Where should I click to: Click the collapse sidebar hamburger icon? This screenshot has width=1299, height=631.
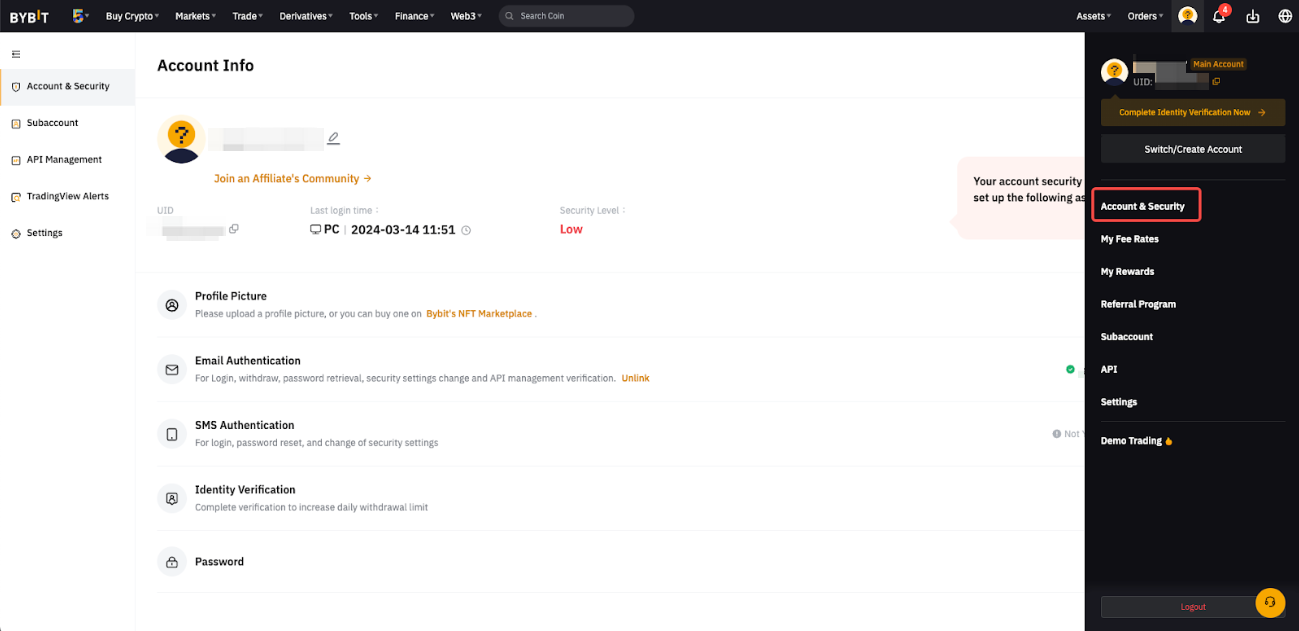click(15, 54)
